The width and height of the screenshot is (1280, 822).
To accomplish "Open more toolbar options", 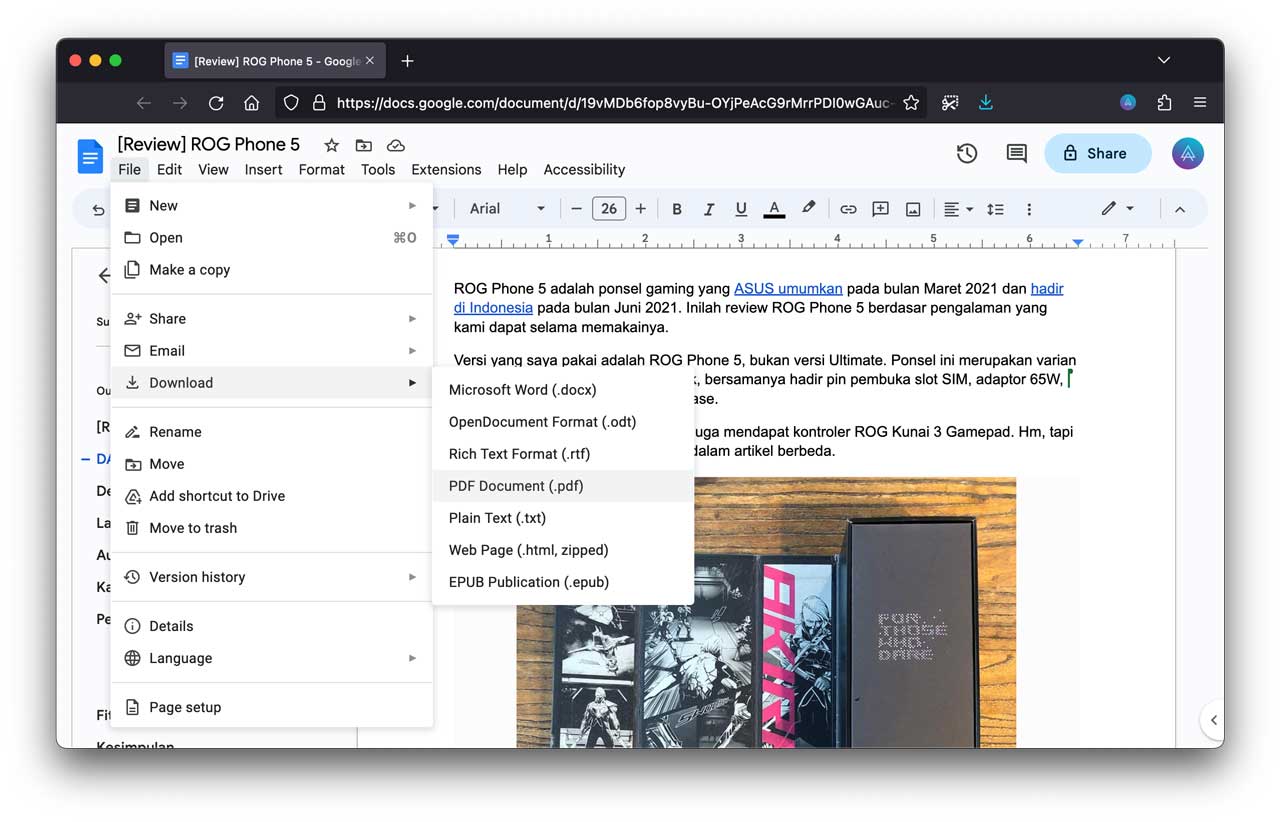I will tap(1029, 209).
